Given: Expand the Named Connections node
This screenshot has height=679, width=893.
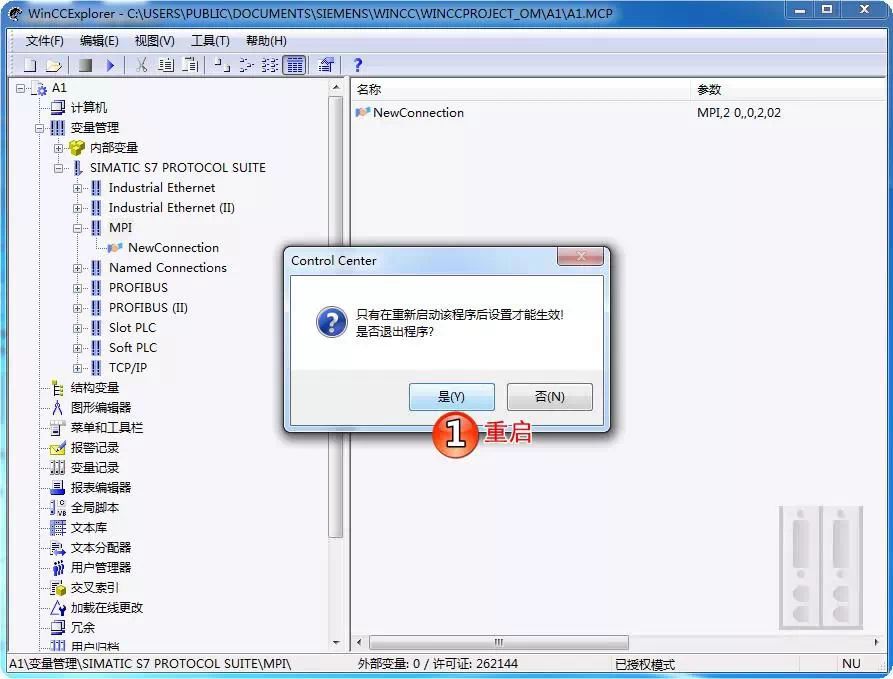Looking at the screenshot, I should click(x=77, y=268).
